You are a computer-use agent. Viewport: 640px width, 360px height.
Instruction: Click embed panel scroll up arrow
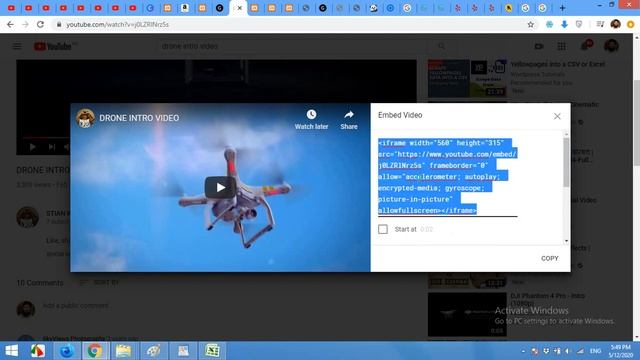[566, 134]
